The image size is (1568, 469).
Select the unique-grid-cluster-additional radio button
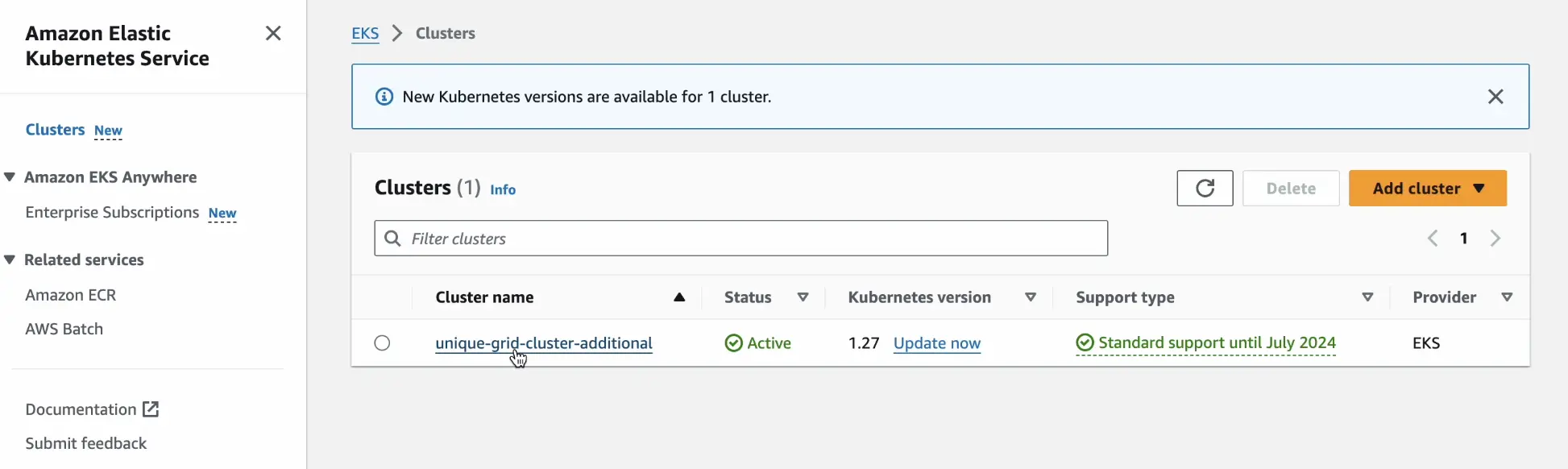point(382,342)
